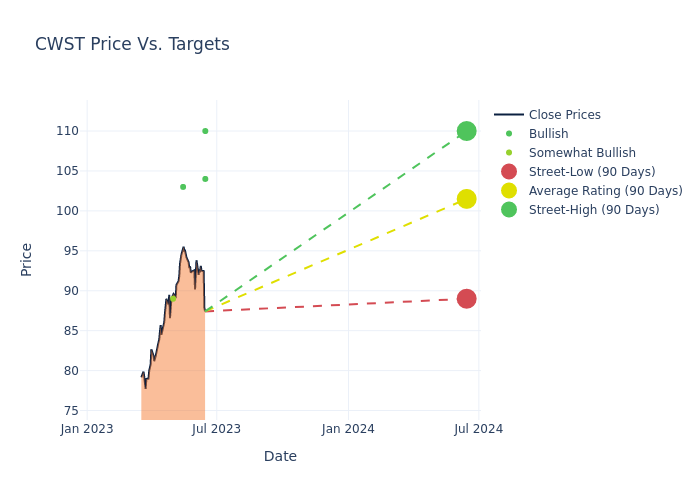Click the large green Street-High chart marker

tap(466, 131)
